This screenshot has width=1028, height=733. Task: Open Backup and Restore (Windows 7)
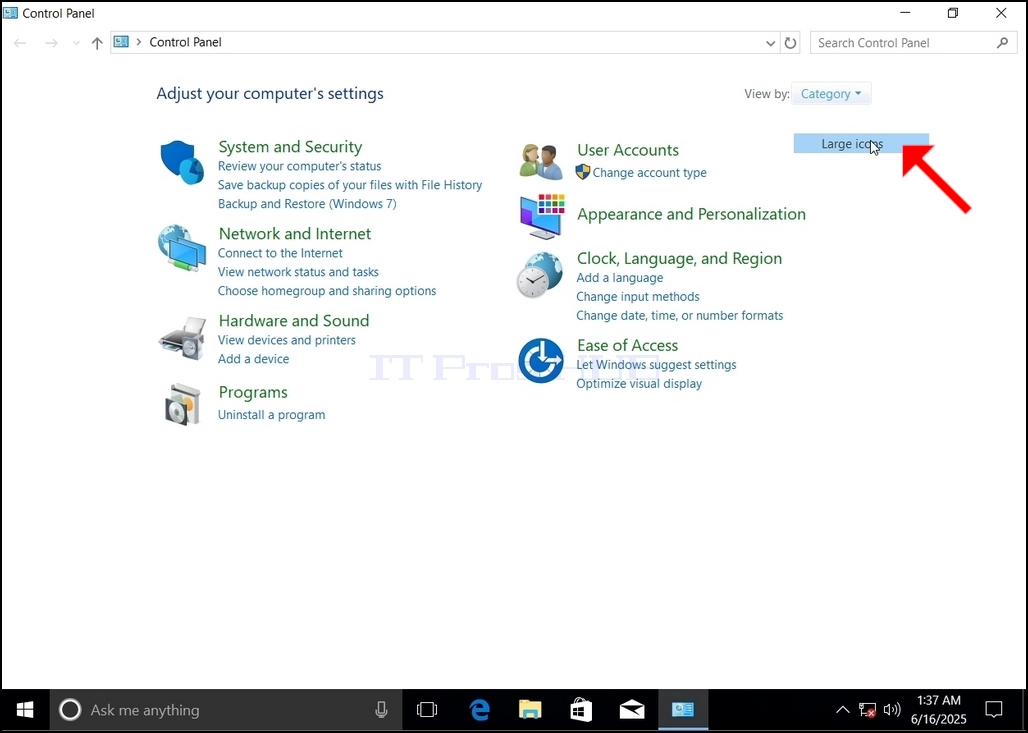[307, 204]
